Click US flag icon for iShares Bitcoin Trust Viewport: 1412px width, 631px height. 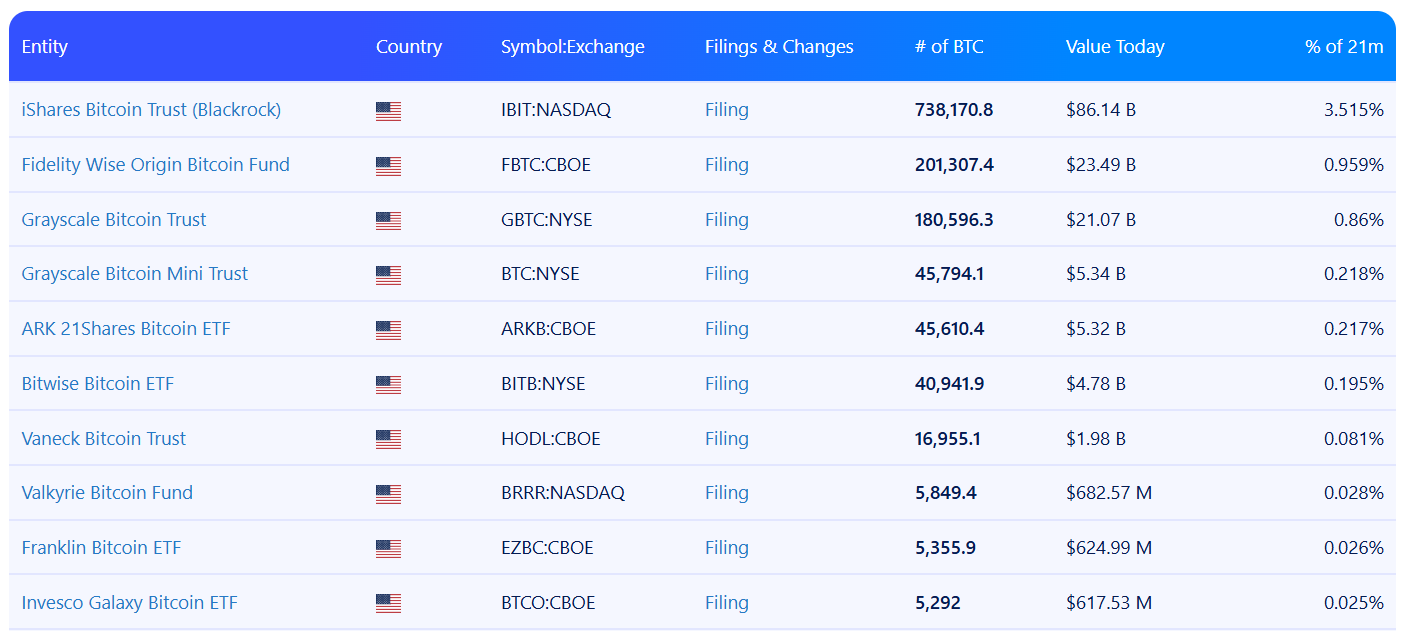point(388,111)
